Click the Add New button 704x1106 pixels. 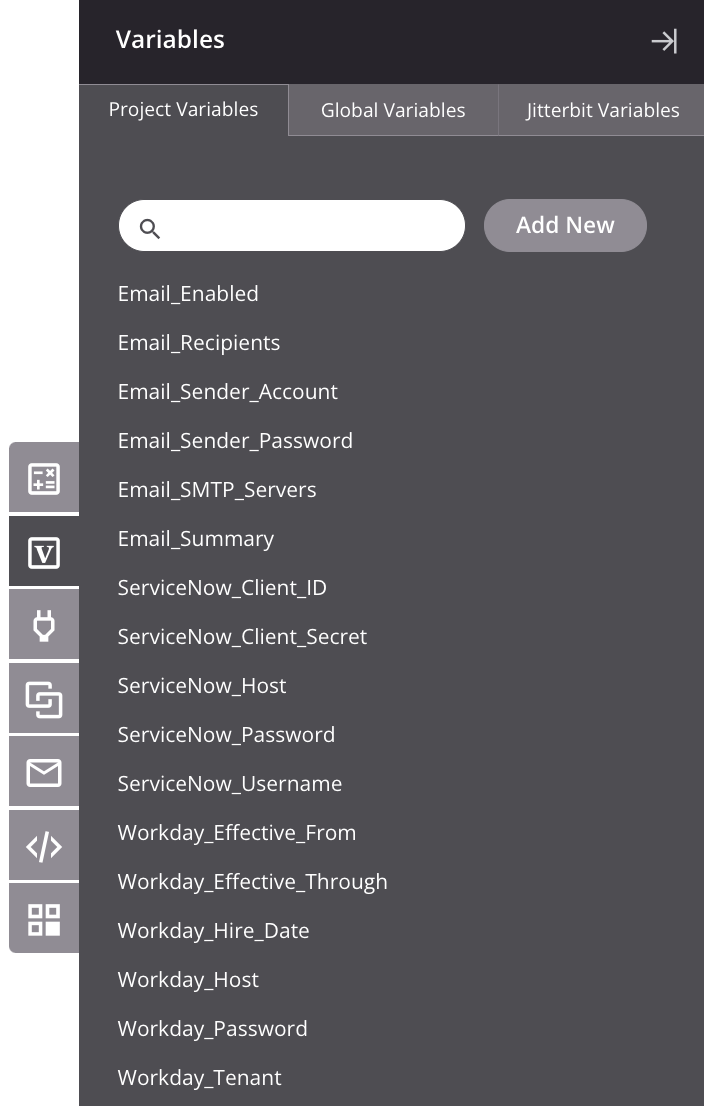tap(565, 225)
